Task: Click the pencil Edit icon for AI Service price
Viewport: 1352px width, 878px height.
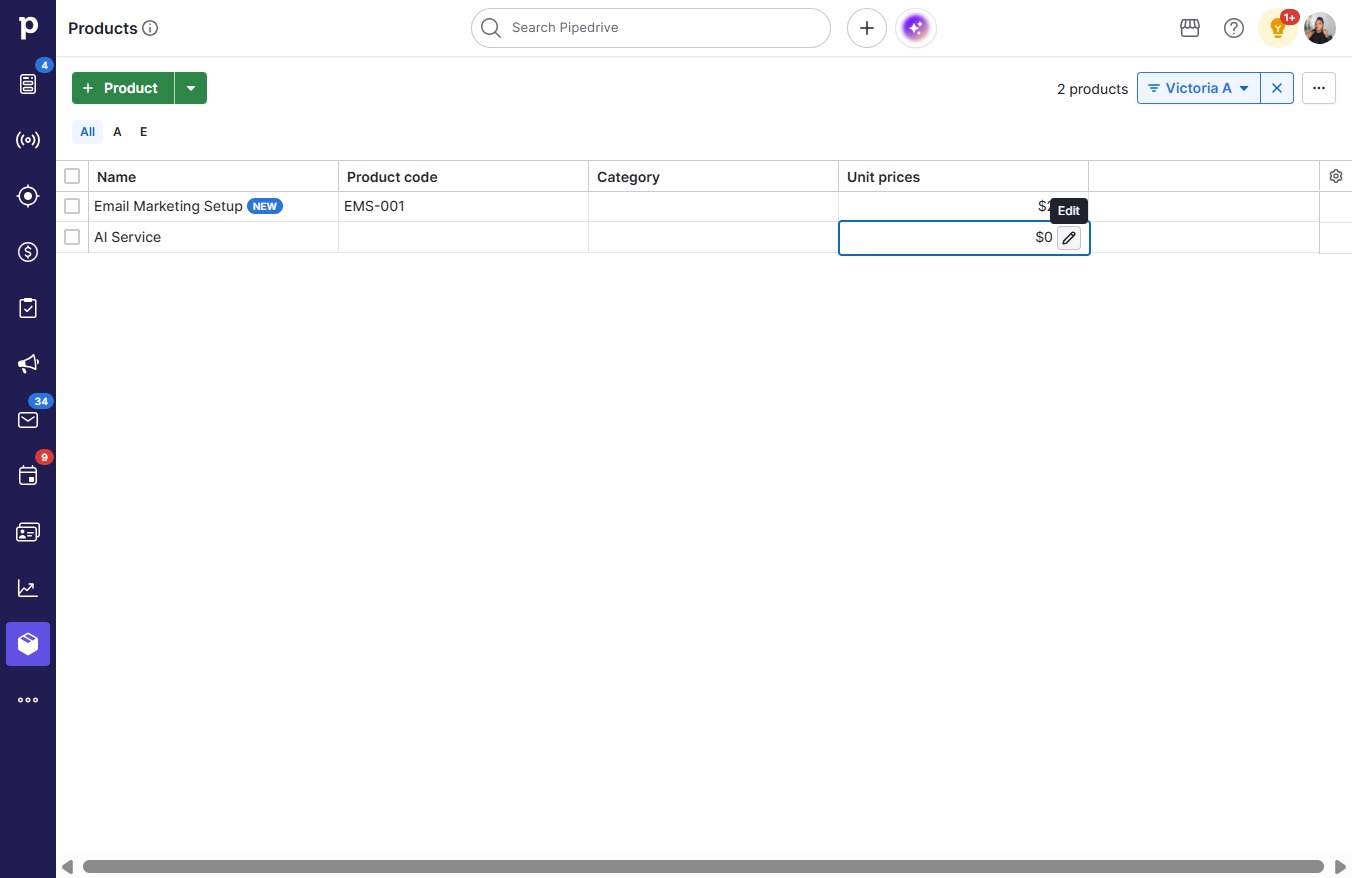Action: (x=1069, y=238)
